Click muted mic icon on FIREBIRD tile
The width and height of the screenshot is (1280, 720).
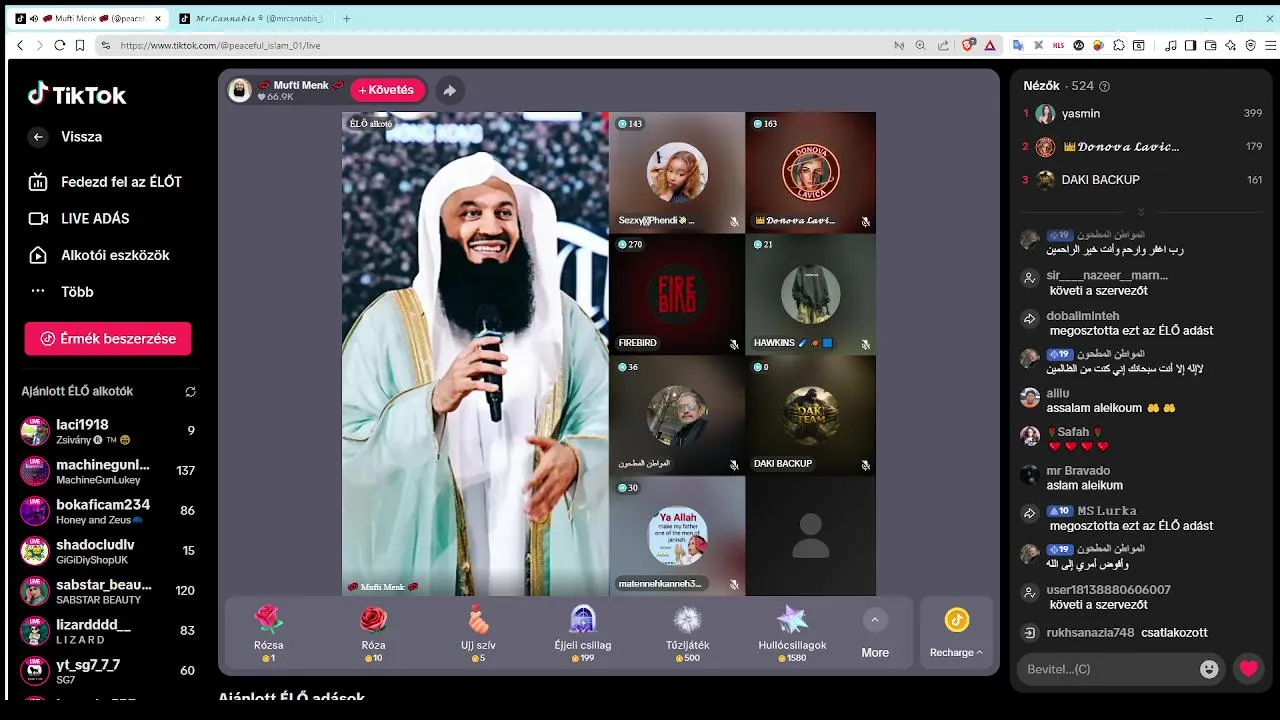[x=734, y=344]
